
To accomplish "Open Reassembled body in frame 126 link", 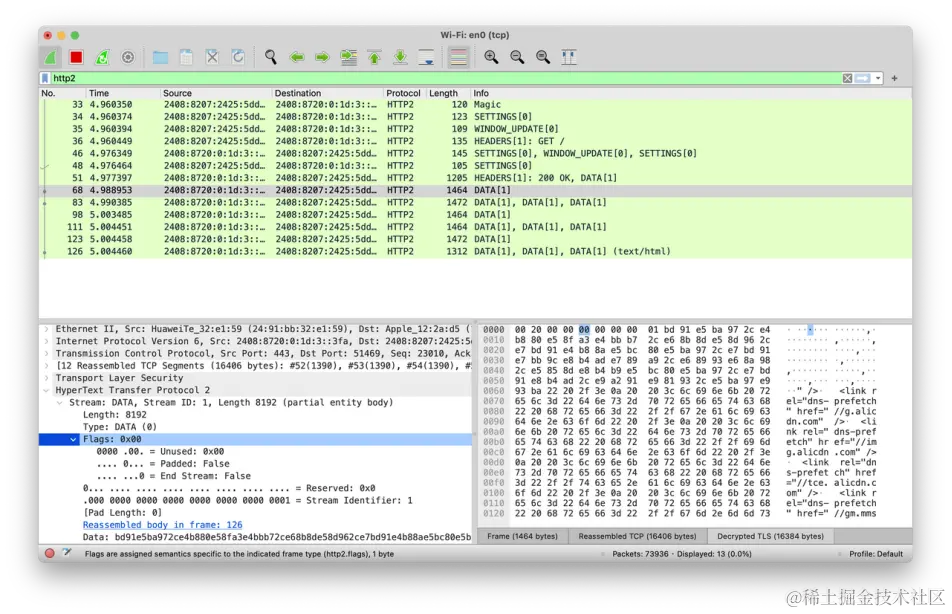I will click(163, 525).
